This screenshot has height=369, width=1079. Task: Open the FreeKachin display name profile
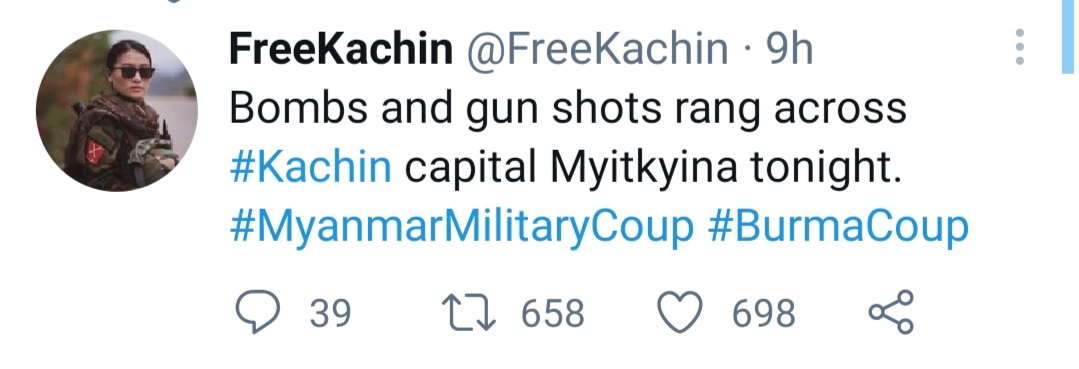[341, 50]
